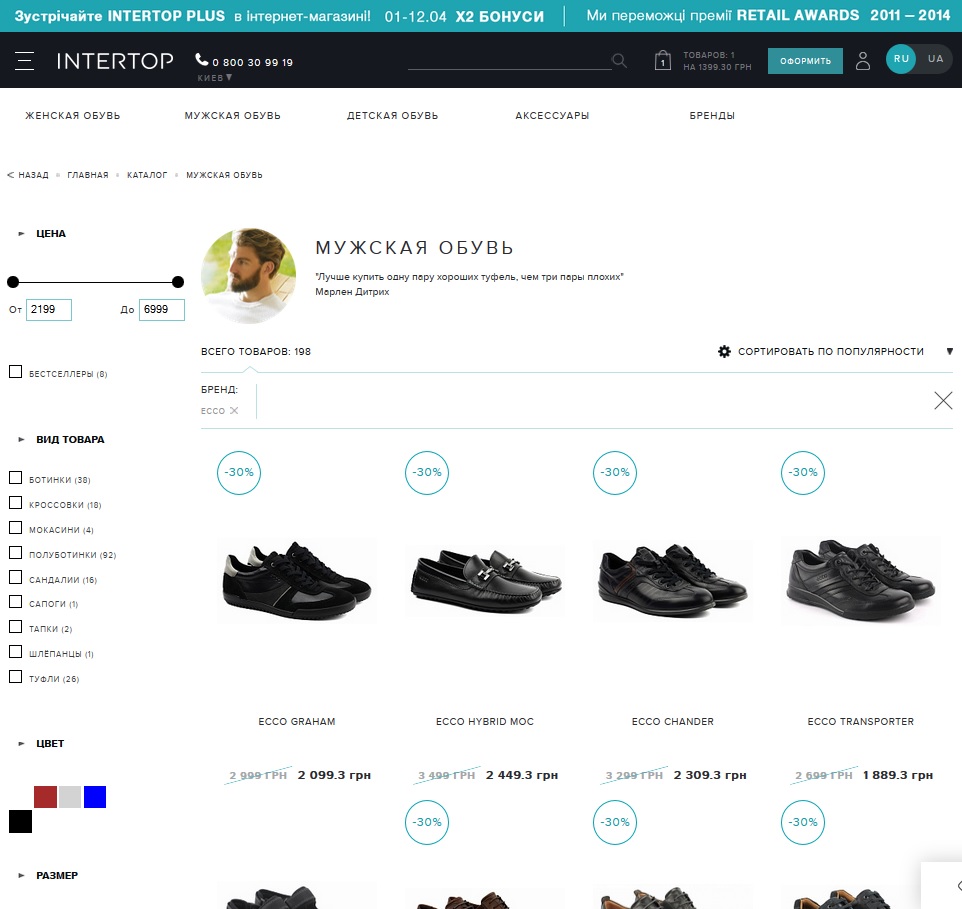Open Детская обувь menu
The height and width of the screenshot is (909, 962).
393,115
